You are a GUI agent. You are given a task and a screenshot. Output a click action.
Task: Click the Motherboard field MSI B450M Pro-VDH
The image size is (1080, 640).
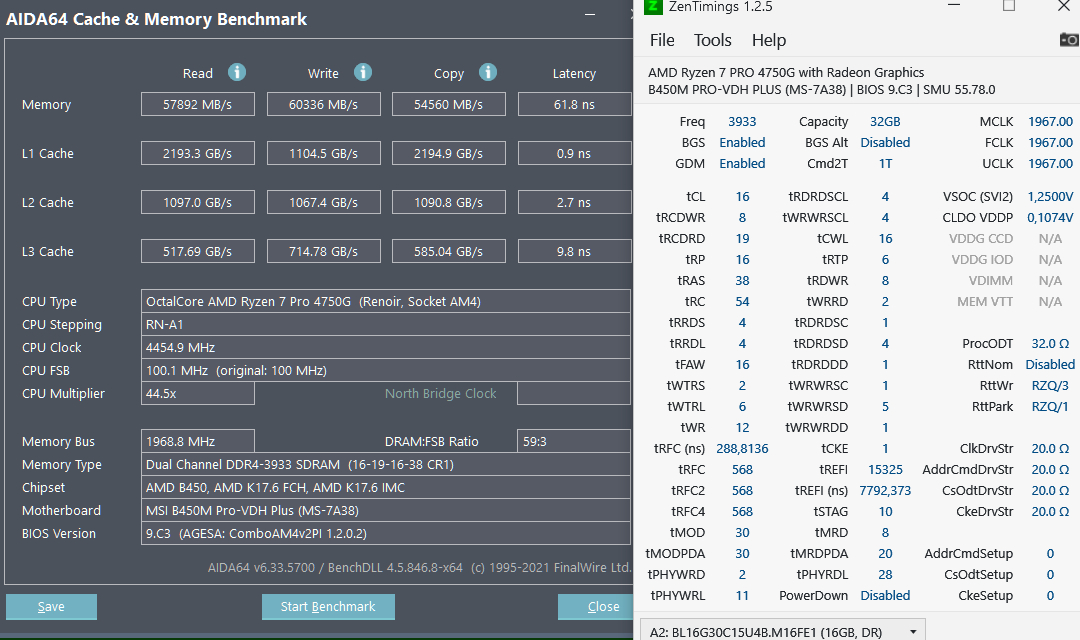click(x=386, y=510)
